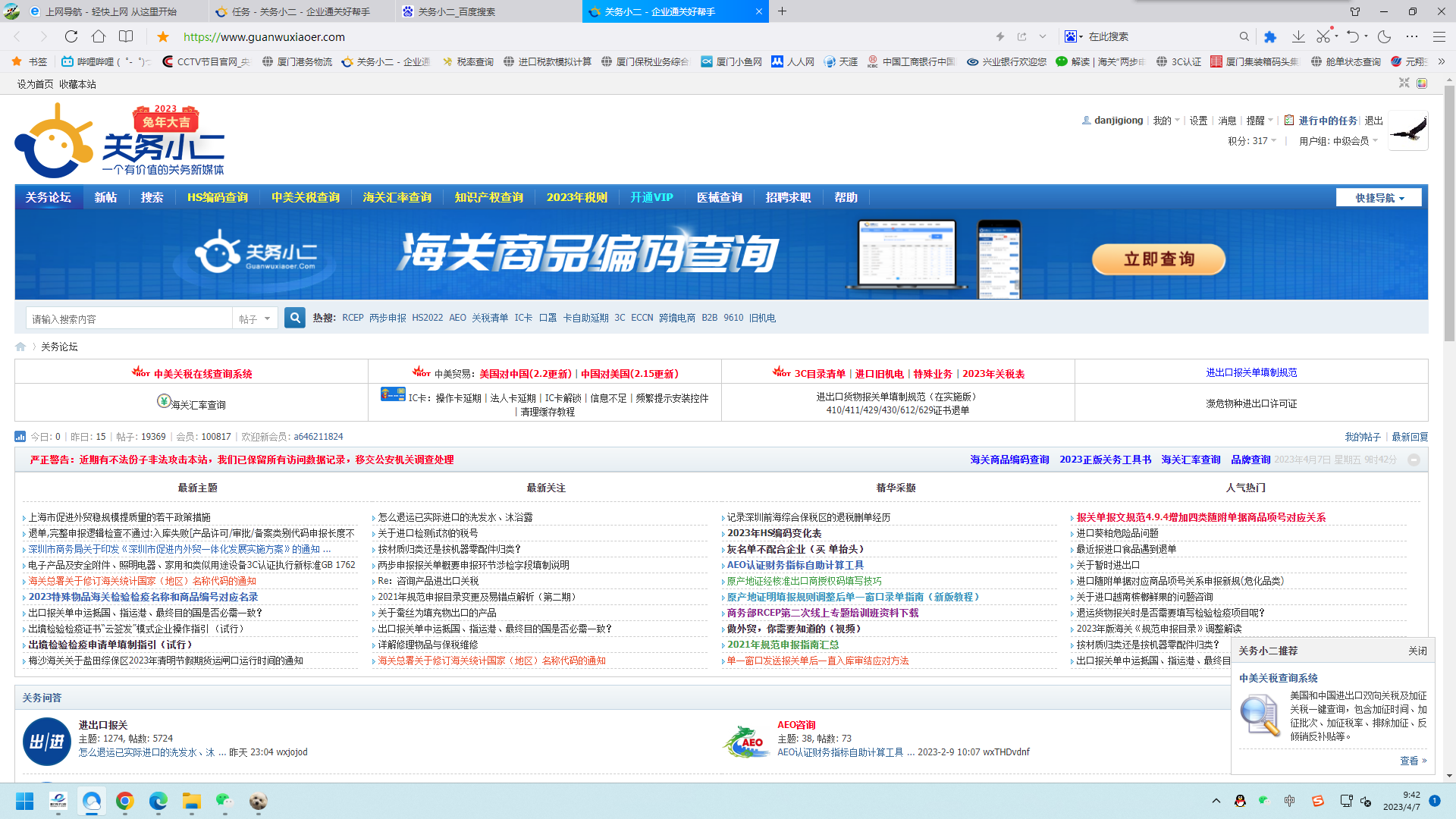Close the 关务小二推荐 popup with 关闭

pyautogui.click(x=1417, y=651)
